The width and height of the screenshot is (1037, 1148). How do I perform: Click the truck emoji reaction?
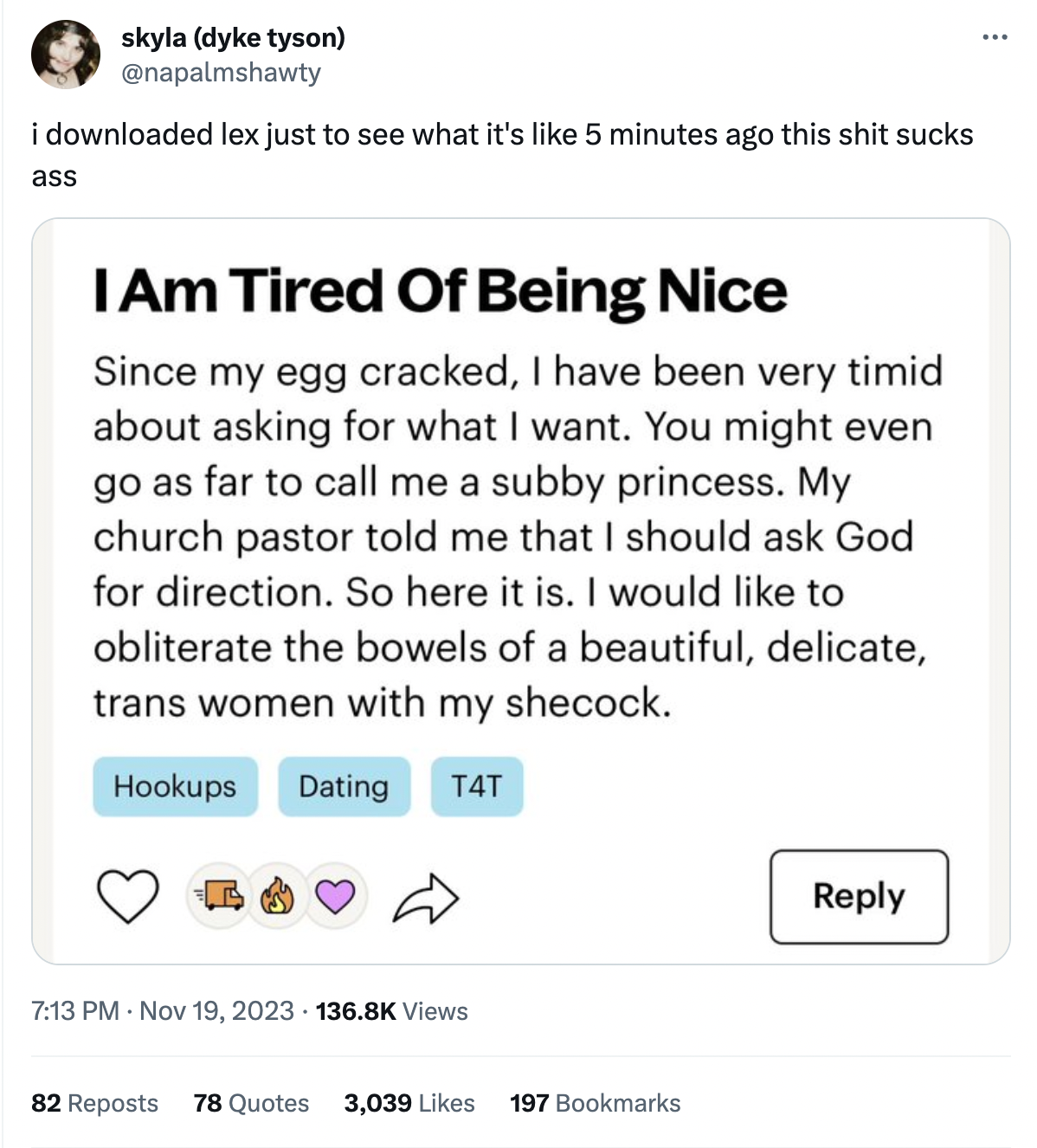coord(219,896)
